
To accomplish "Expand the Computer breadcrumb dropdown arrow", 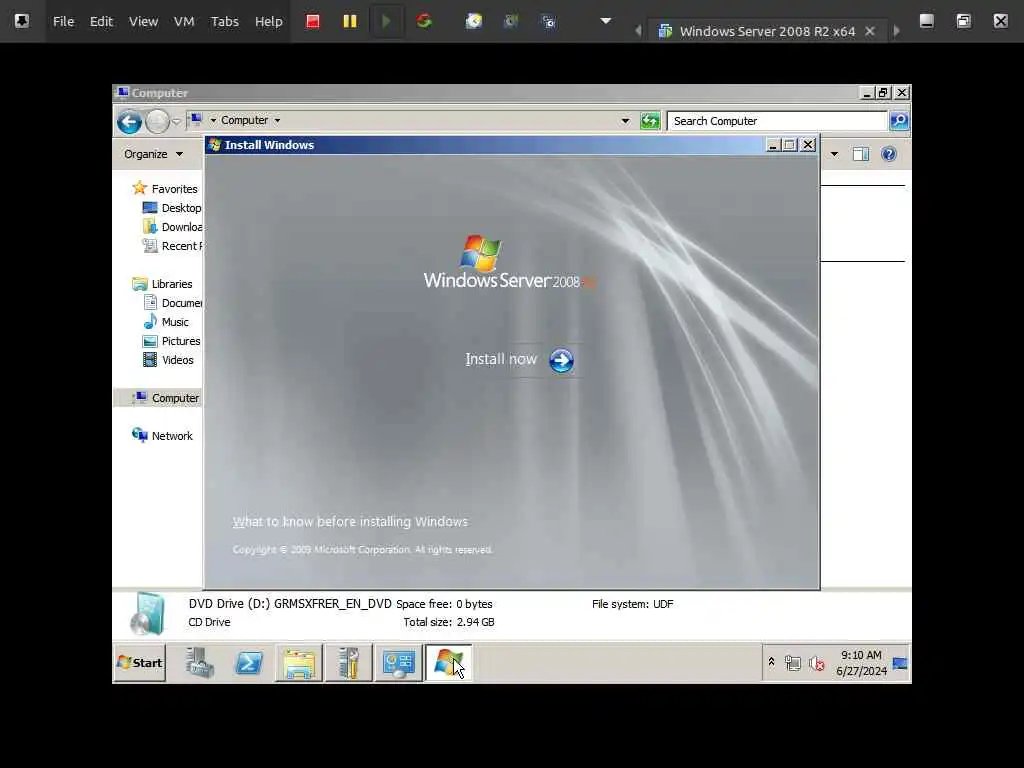I will tap(277, 121).
